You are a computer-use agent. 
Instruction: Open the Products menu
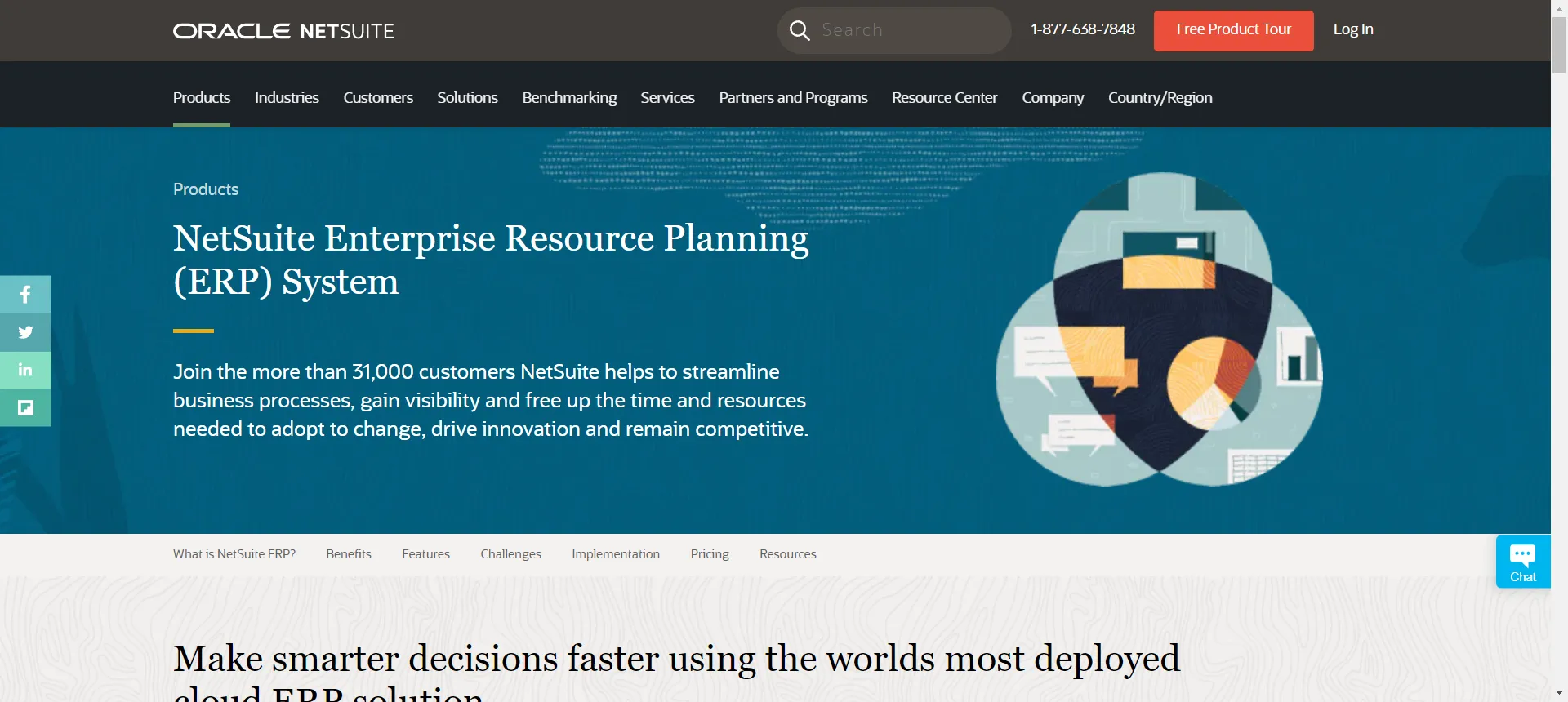[202, 97]
